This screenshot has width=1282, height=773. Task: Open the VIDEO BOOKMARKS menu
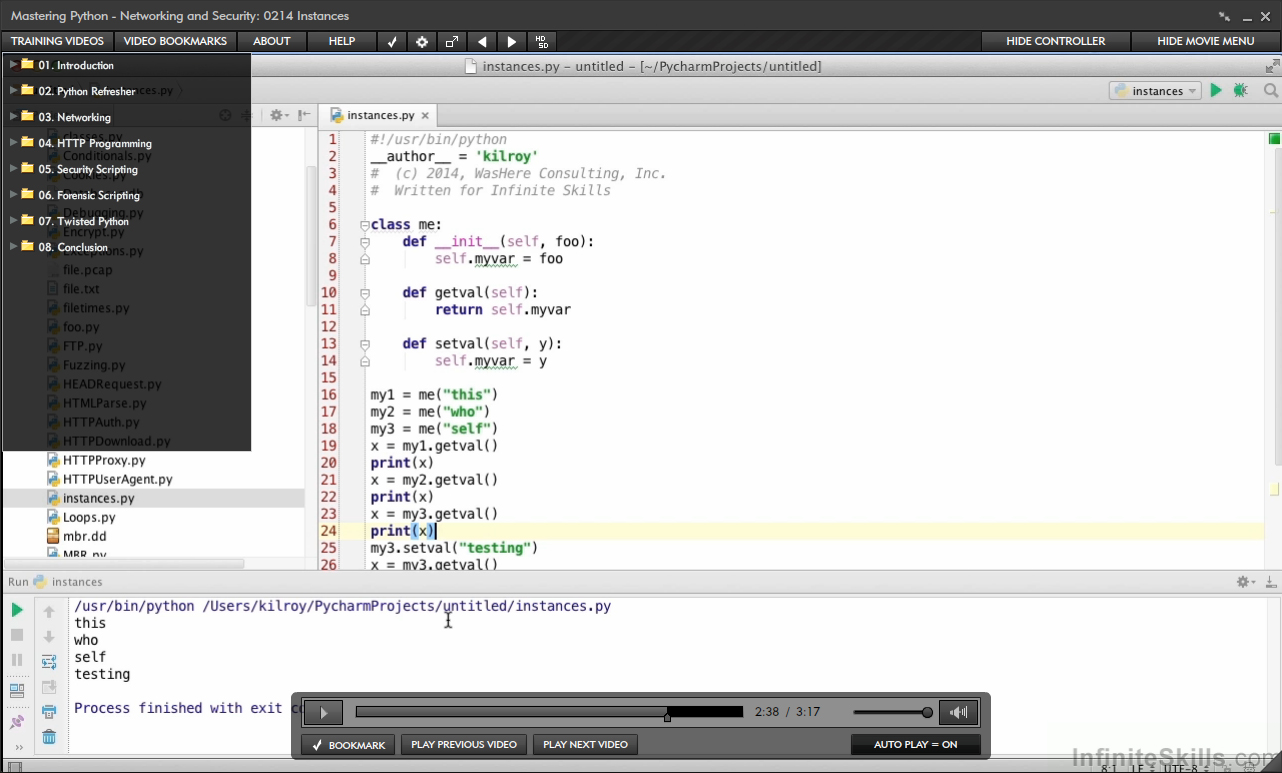coord(175,41)
